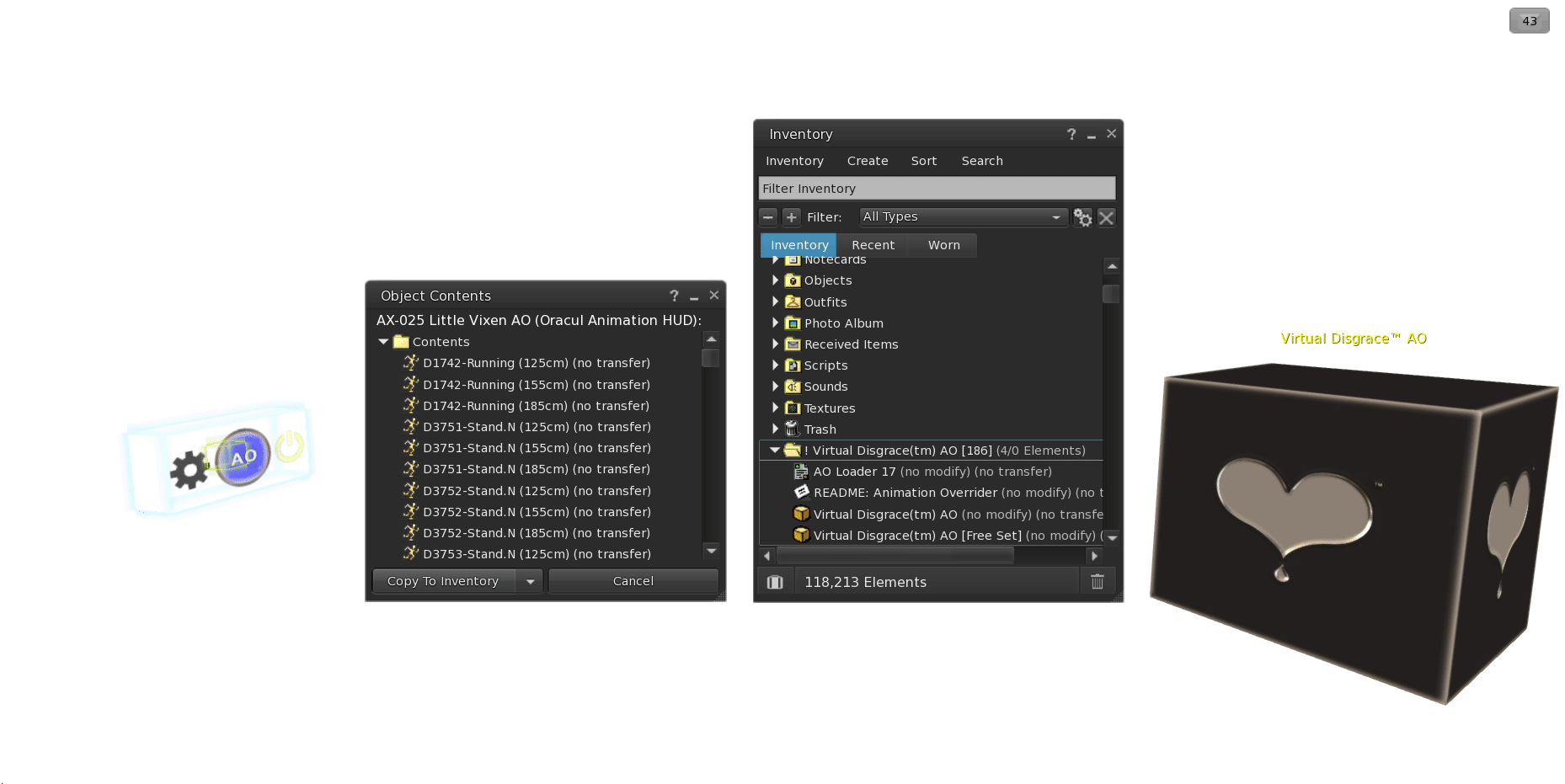This screenshot has height=784, width=1565.
Task: Select AO Loader 17 script item
Action: [x=932, y=472]
